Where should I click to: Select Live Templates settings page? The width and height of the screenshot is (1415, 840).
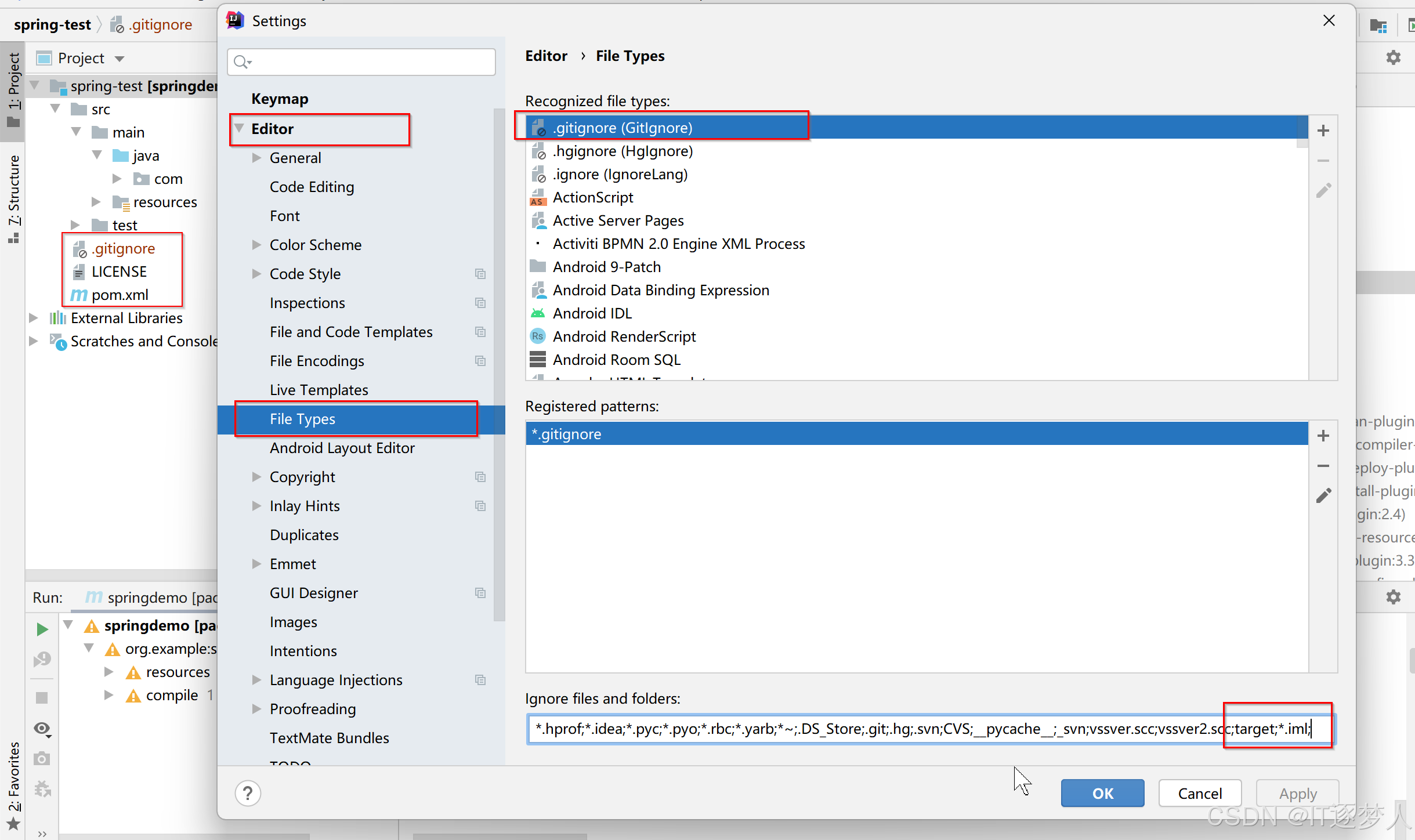click(x=319, y=390)
